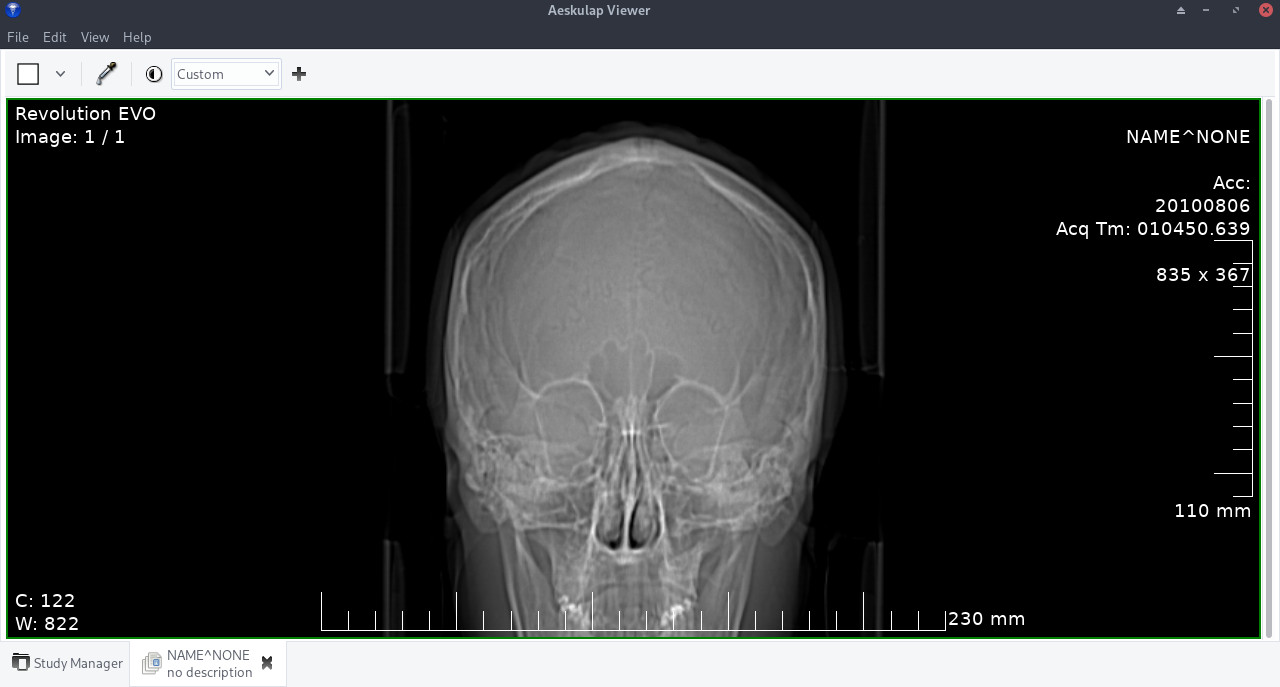1280x687 pixels.
Task: Maximize the Aeskulap Viewer window
Action: pos(1237,11)
